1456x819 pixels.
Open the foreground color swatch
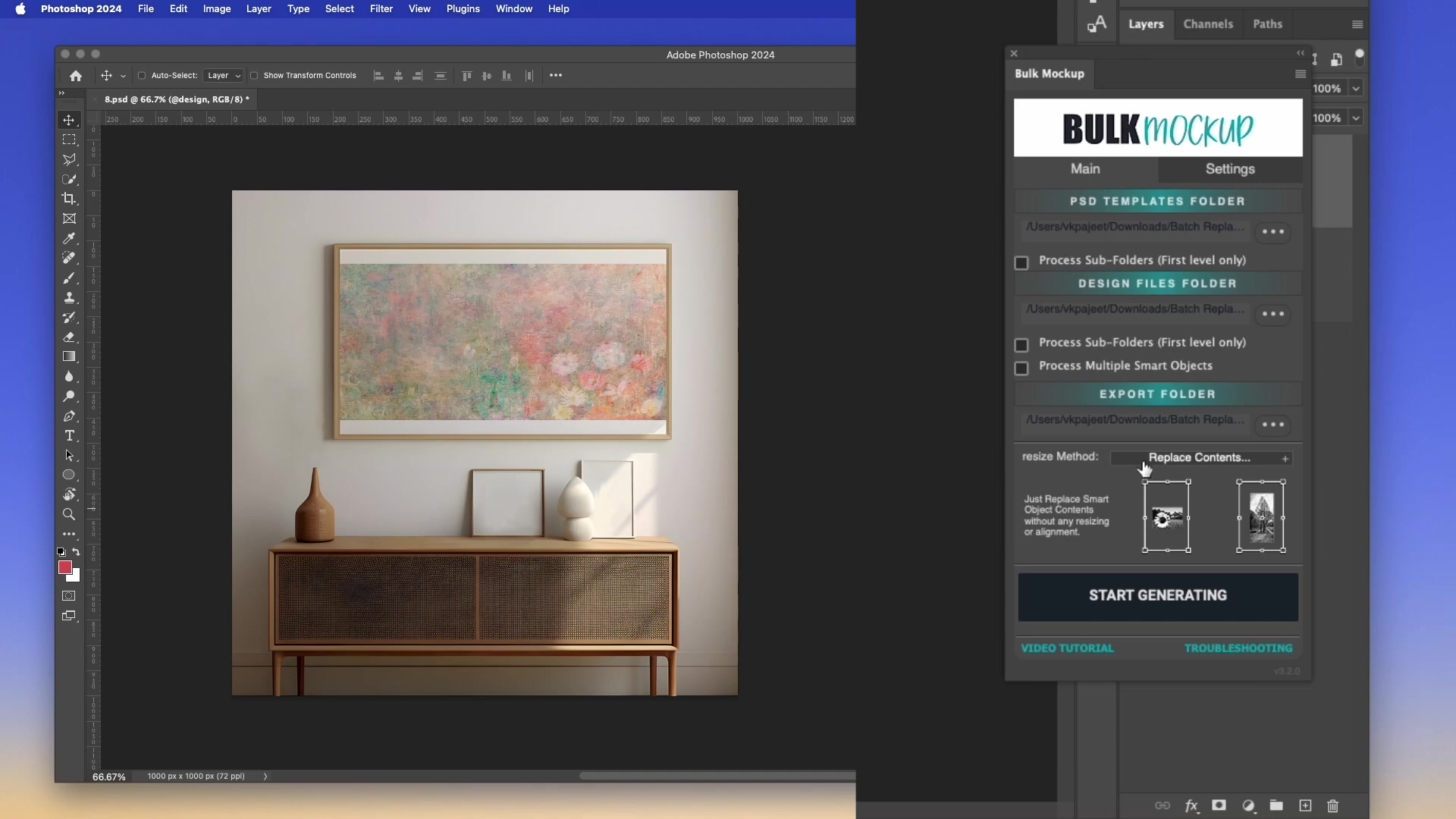point(65,568)
